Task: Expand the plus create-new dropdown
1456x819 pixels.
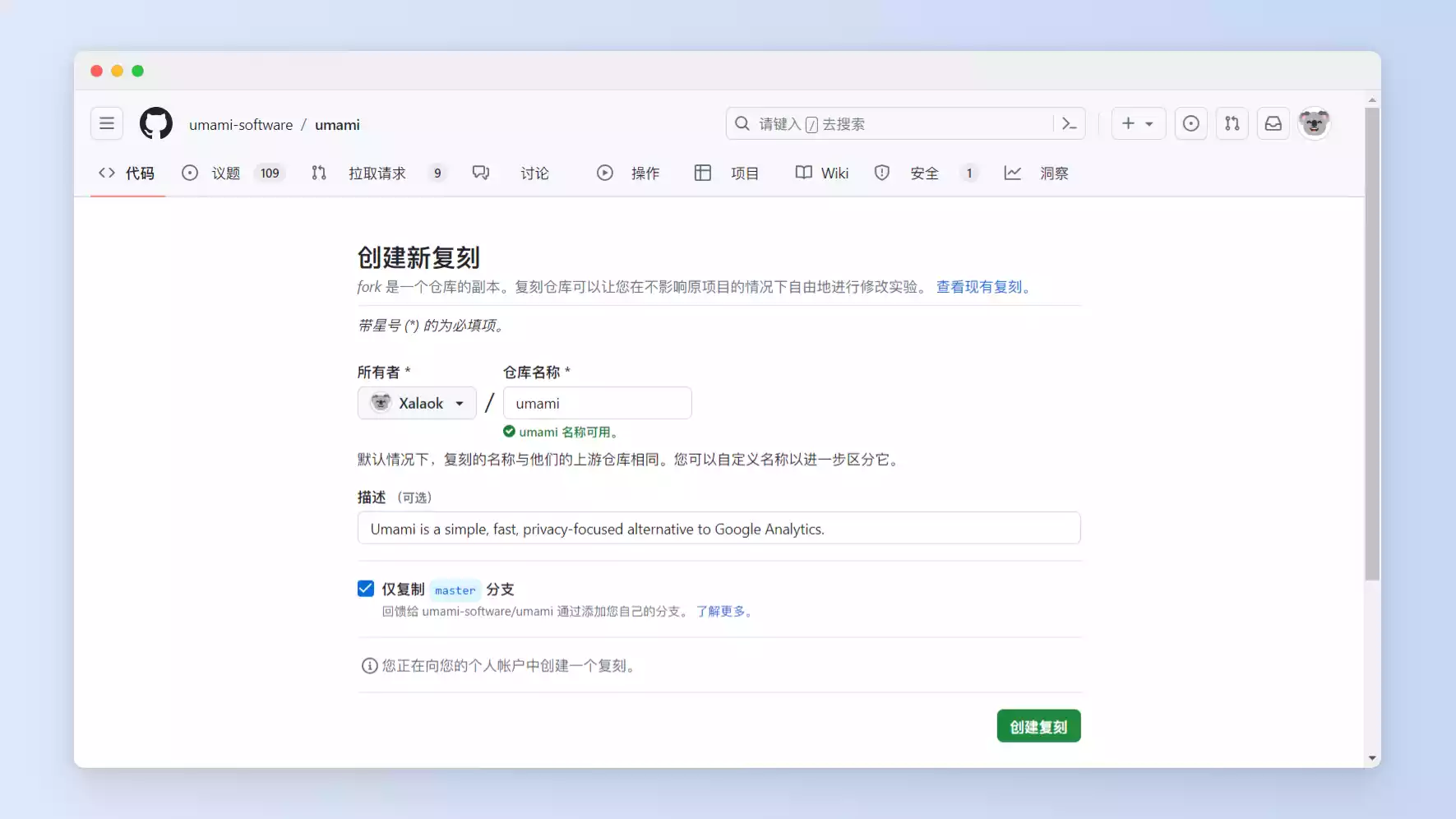Action: 1138,123
